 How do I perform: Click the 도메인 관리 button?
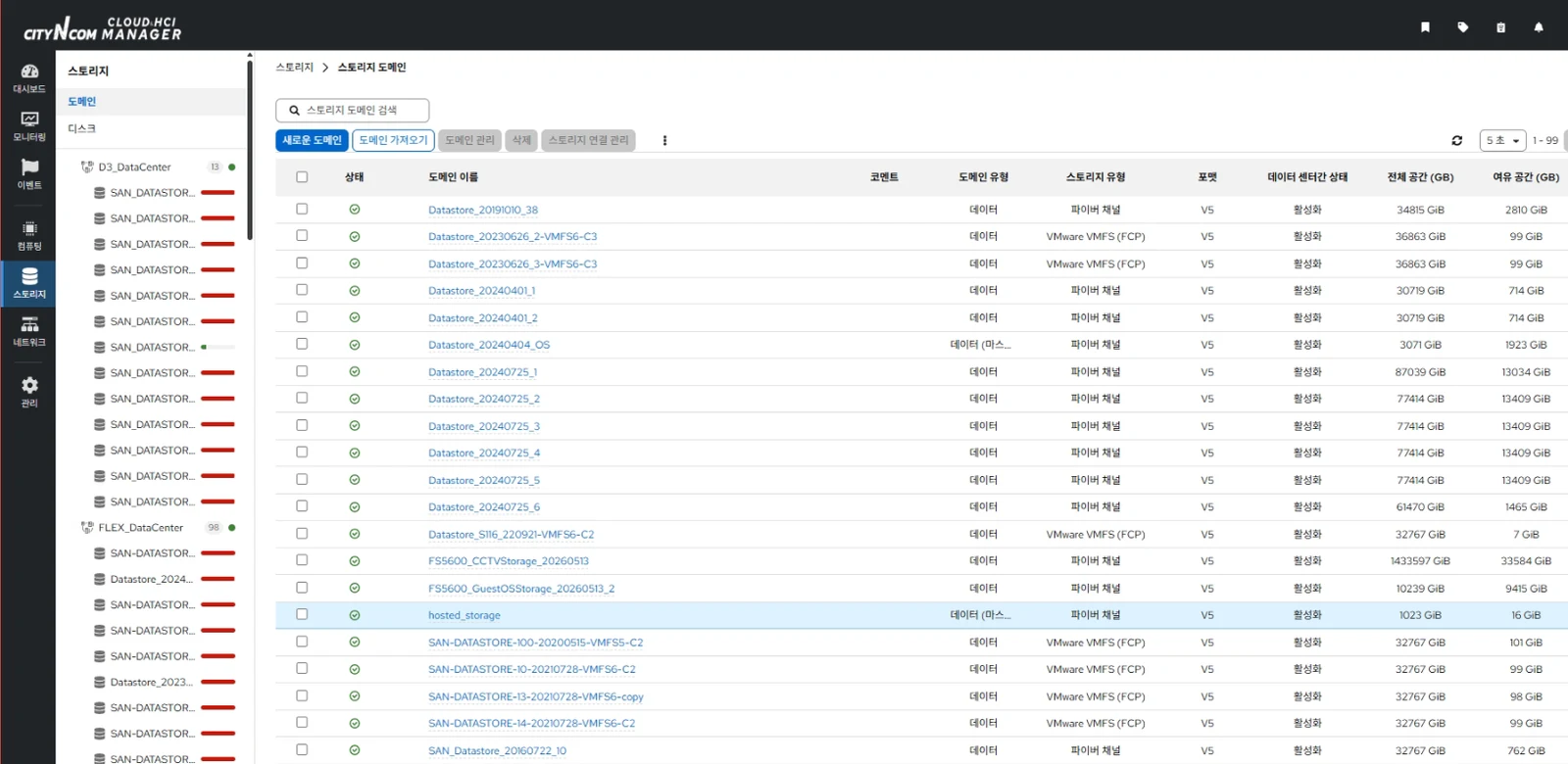(469, 140)
